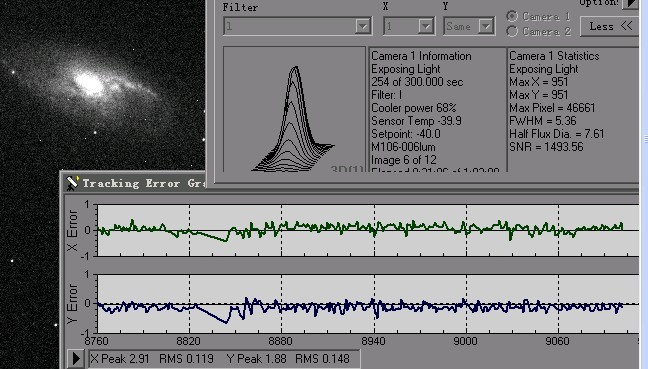The height and width of the screenshot is (369, 648).
Task: Click the Tracking Error Graph telescope icon
Action: coord(72,183)
